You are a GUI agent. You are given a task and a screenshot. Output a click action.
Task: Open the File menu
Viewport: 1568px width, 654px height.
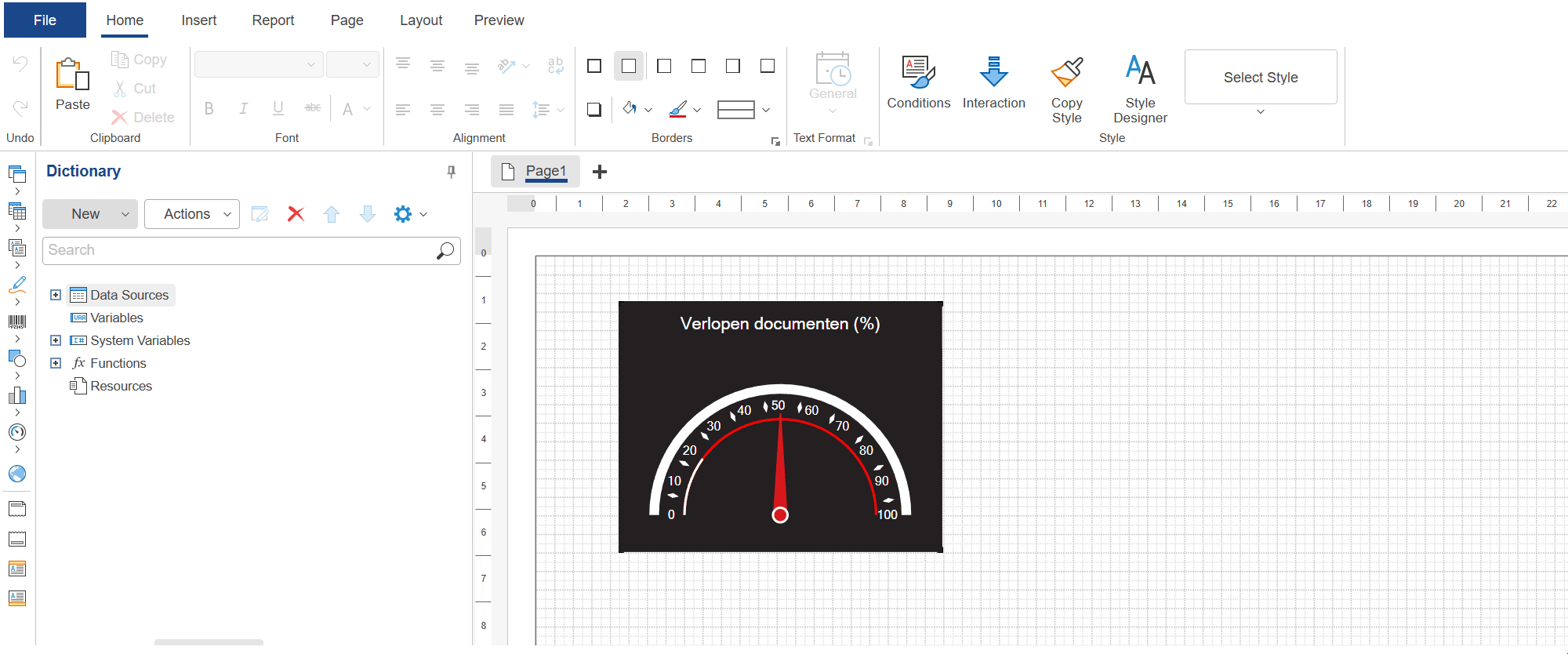click(45, 20)
